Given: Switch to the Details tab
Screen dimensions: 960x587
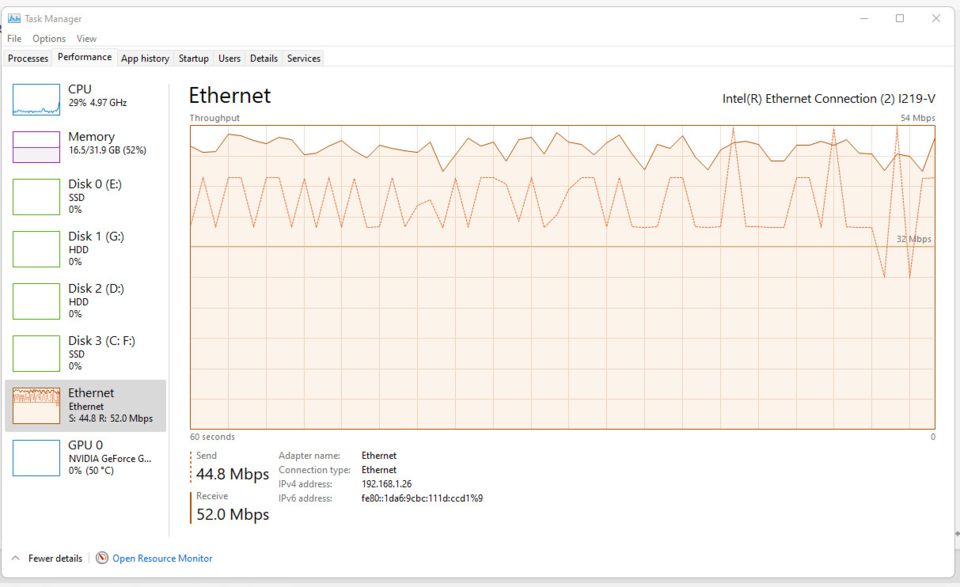Looking at the screenshot, I should 264,58.
